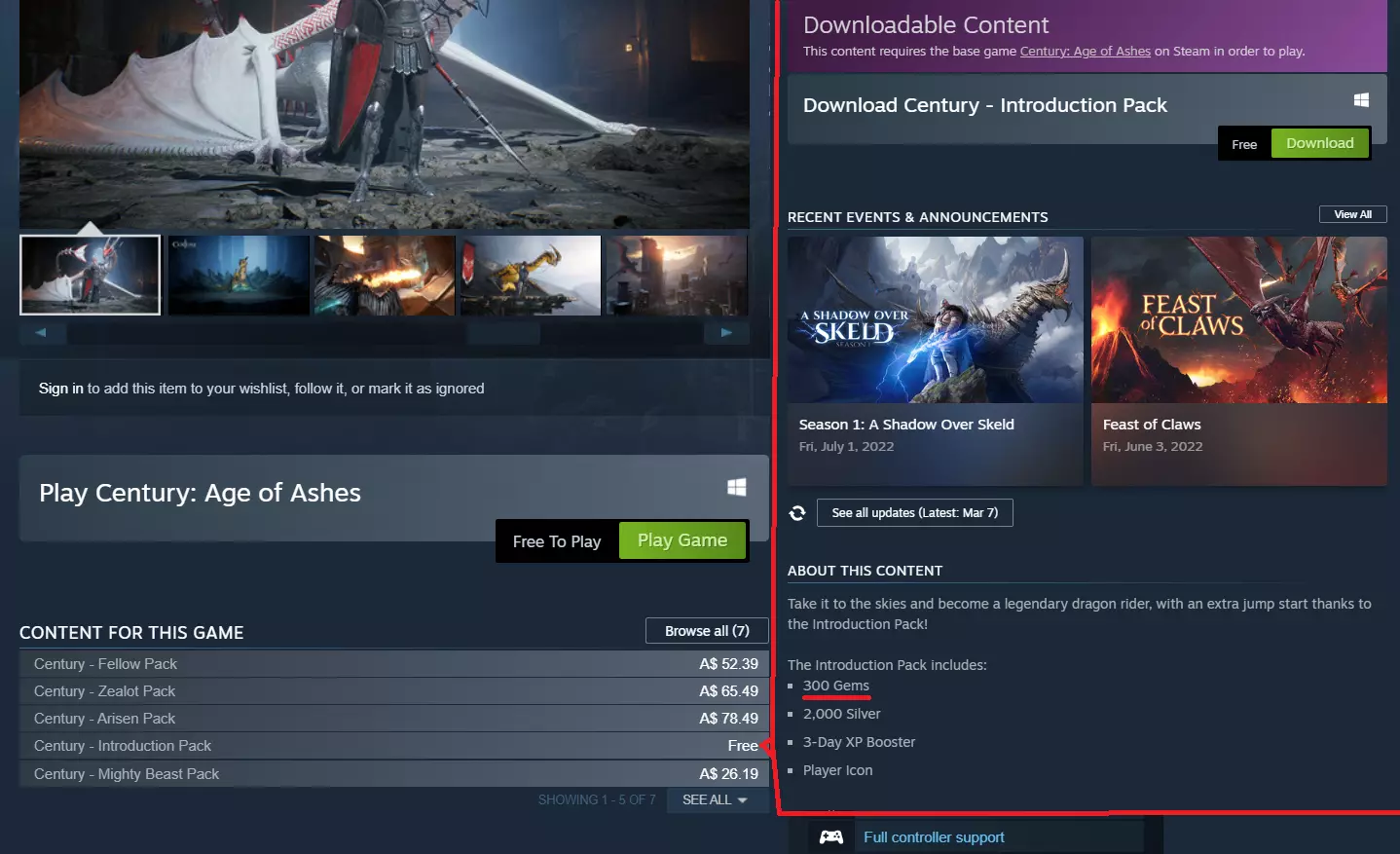Expand the SEE ALL content dropdown

click(x=716, y=799)
